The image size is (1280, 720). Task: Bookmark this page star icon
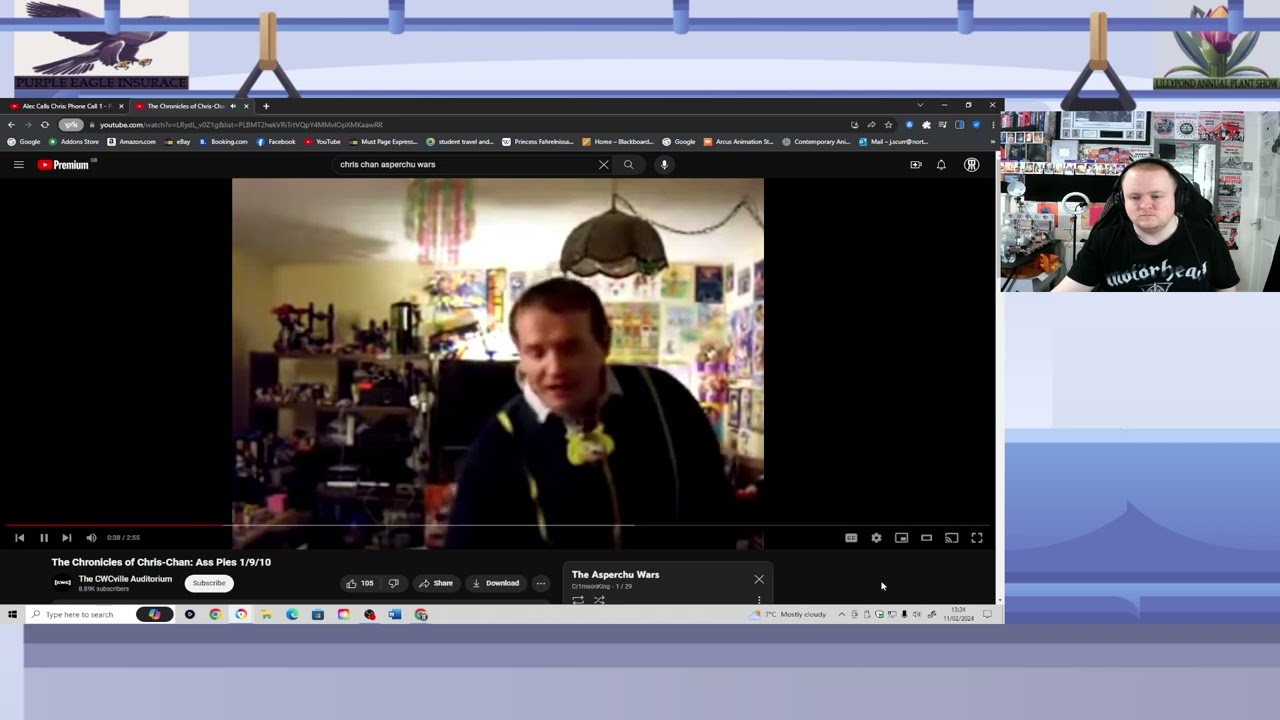[x=888, y=125]
